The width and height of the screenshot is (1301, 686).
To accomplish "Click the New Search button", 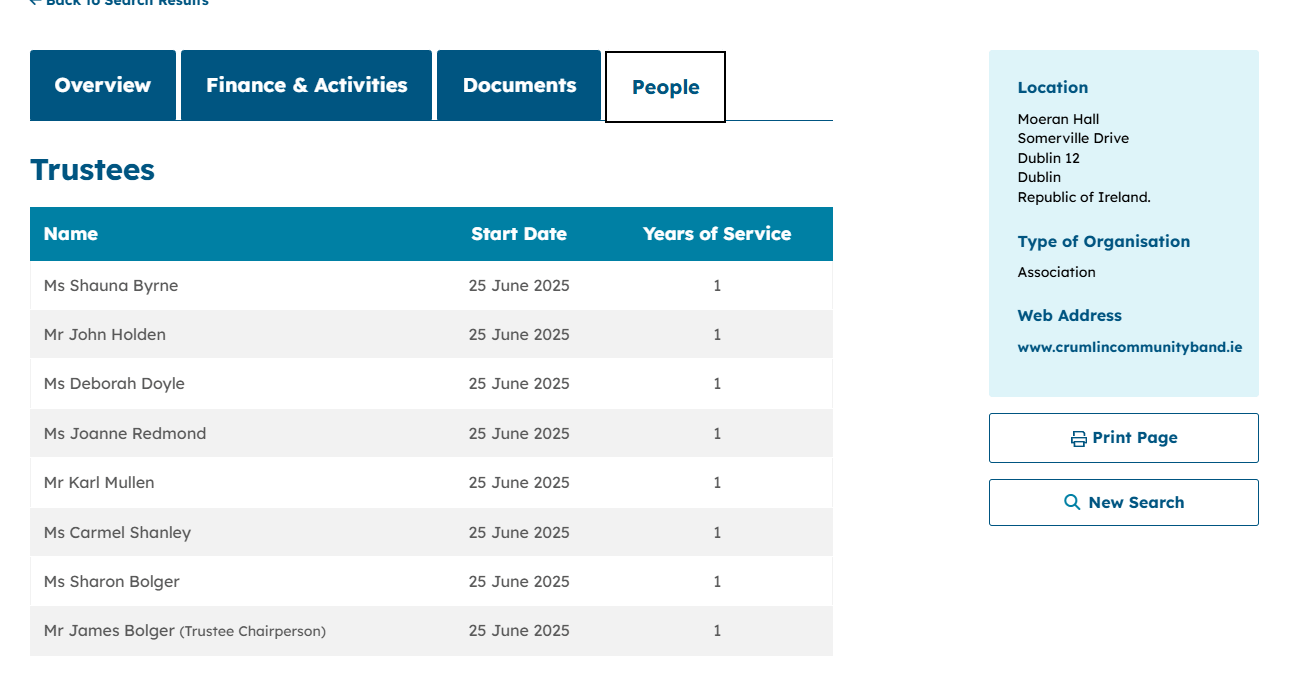I will click(x=1123, y=502).
